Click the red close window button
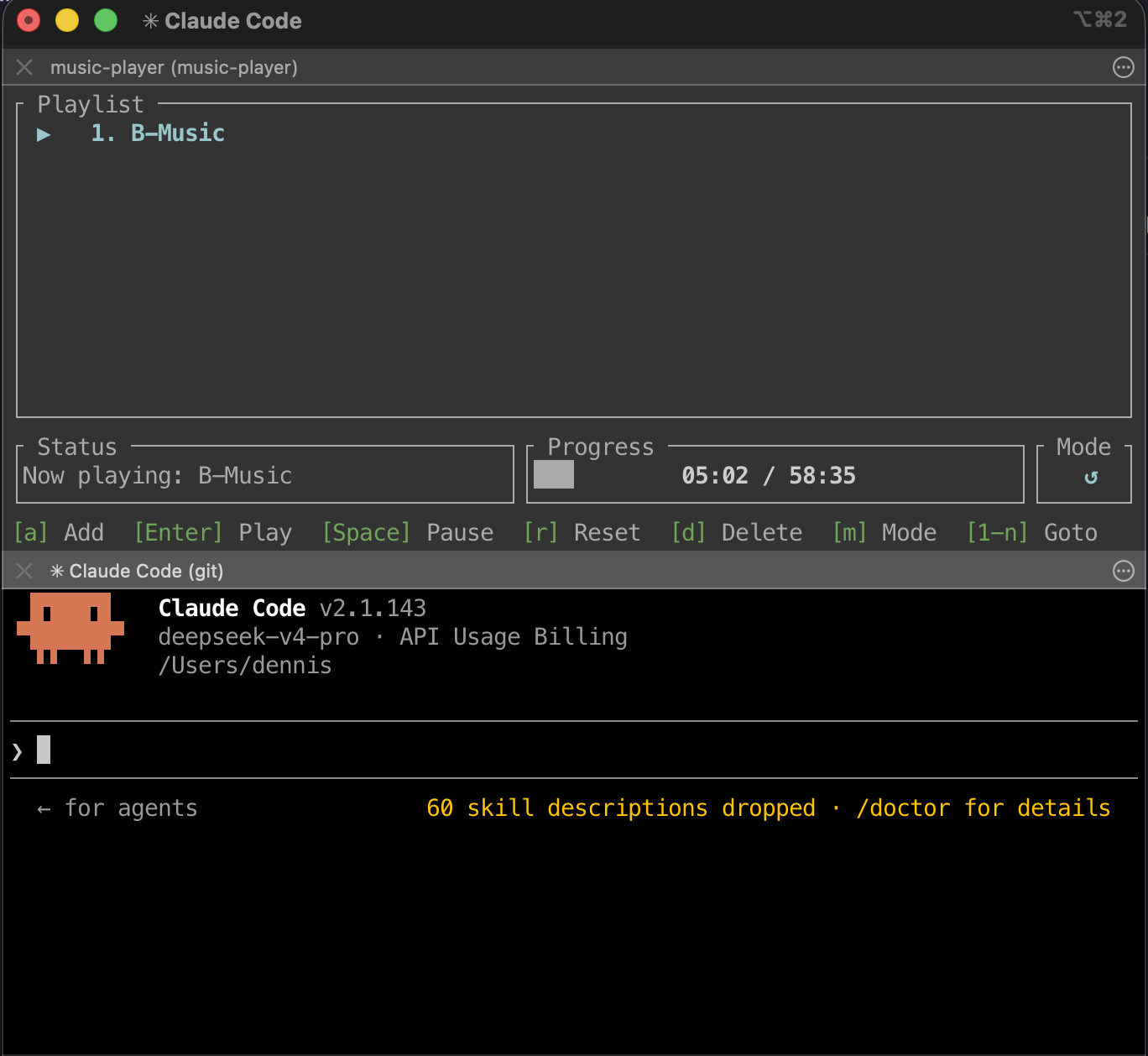The height and width of the screenshot is (1056, 1148). [29, 20]
